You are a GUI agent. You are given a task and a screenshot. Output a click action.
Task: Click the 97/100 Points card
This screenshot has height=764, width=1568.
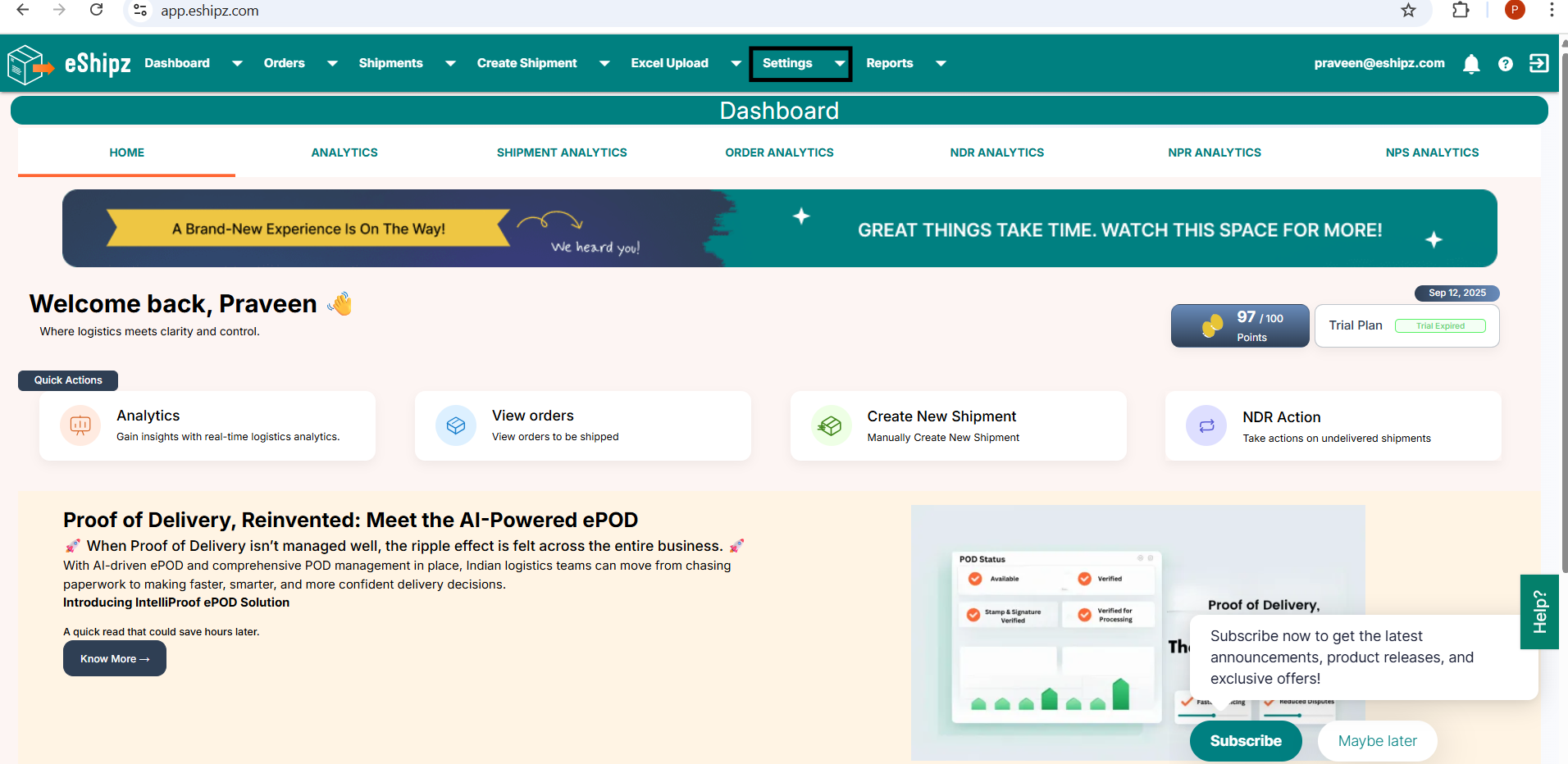click(x=1240, y=325)
